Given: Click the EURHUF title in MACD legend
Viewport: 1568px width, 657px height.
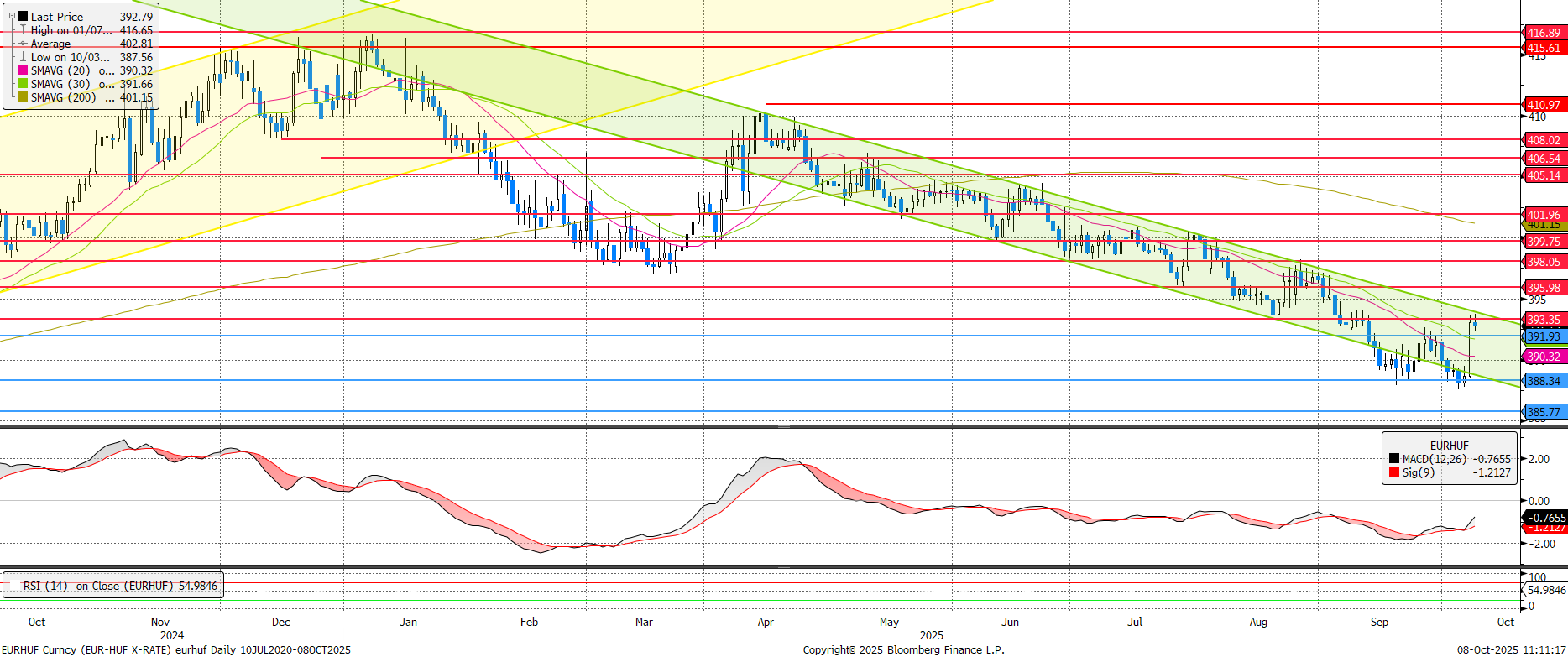Looking at the screenshot, I should 1449,446.
